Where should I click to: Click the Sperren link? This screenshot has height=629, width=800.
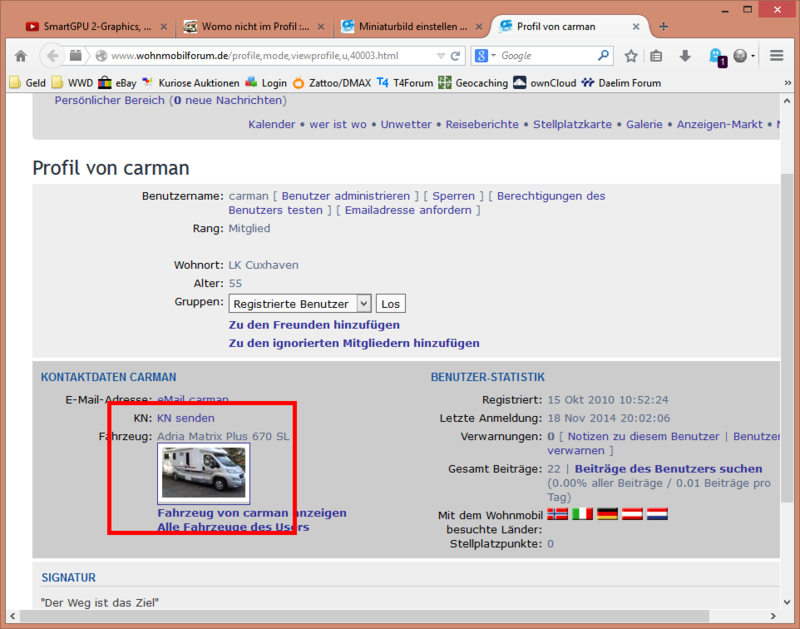tap(453, 196)
